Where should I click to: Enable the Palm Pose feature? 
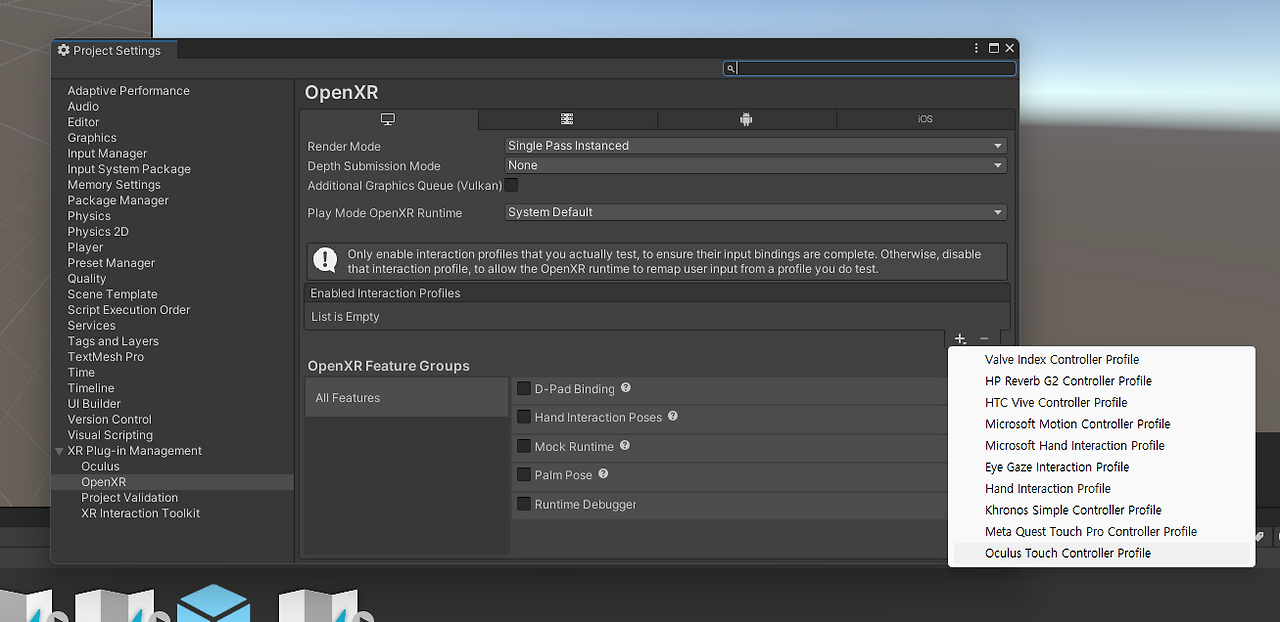tap(523, 475)
